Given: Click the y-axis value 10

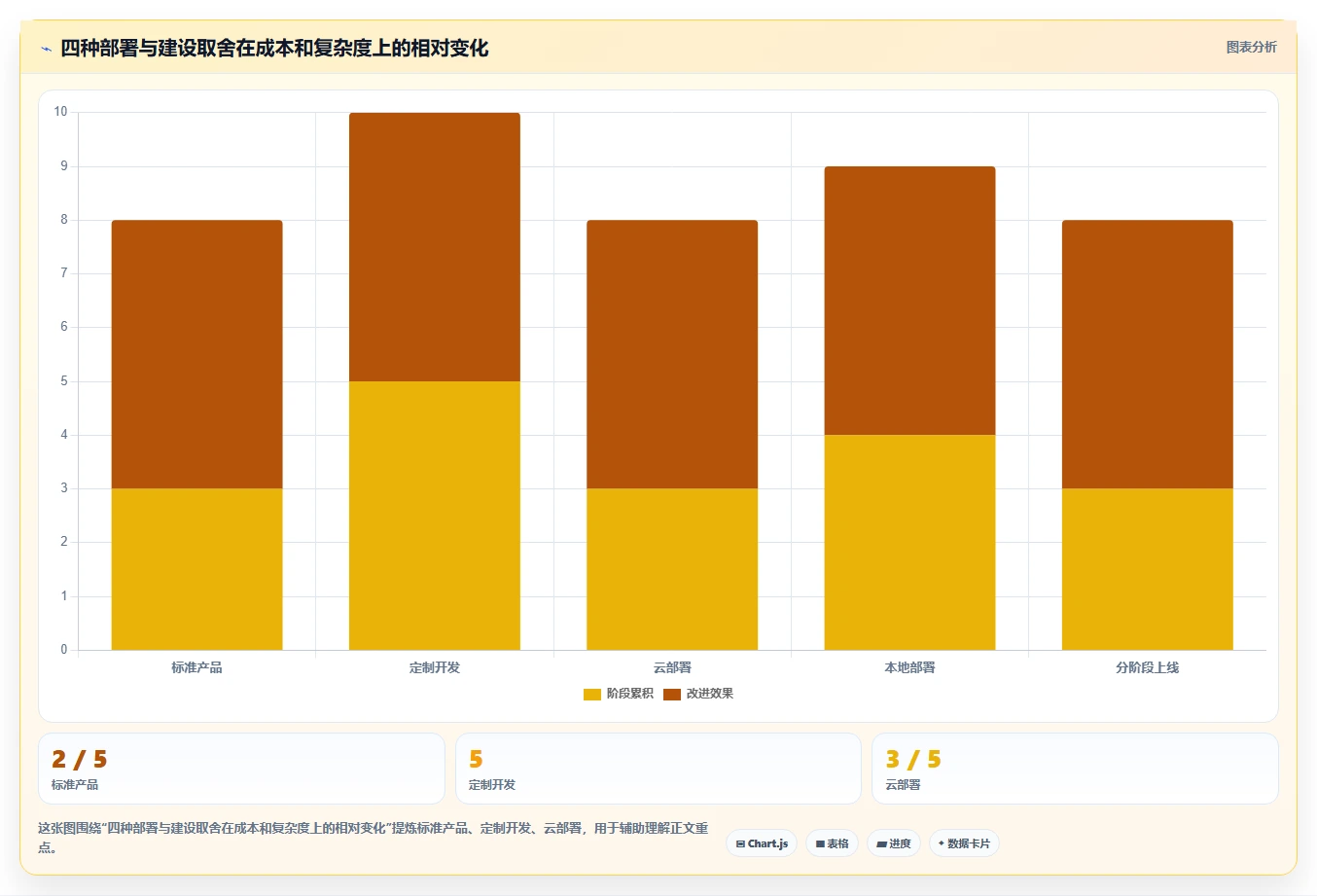Looking at the screenshot, I should click(x=60, y=112).
